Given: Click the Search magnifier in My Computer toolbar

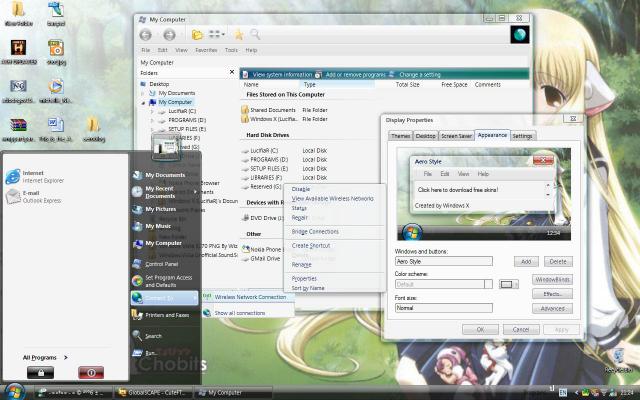Looking at the screenshot, I should [x=256, y=35].
